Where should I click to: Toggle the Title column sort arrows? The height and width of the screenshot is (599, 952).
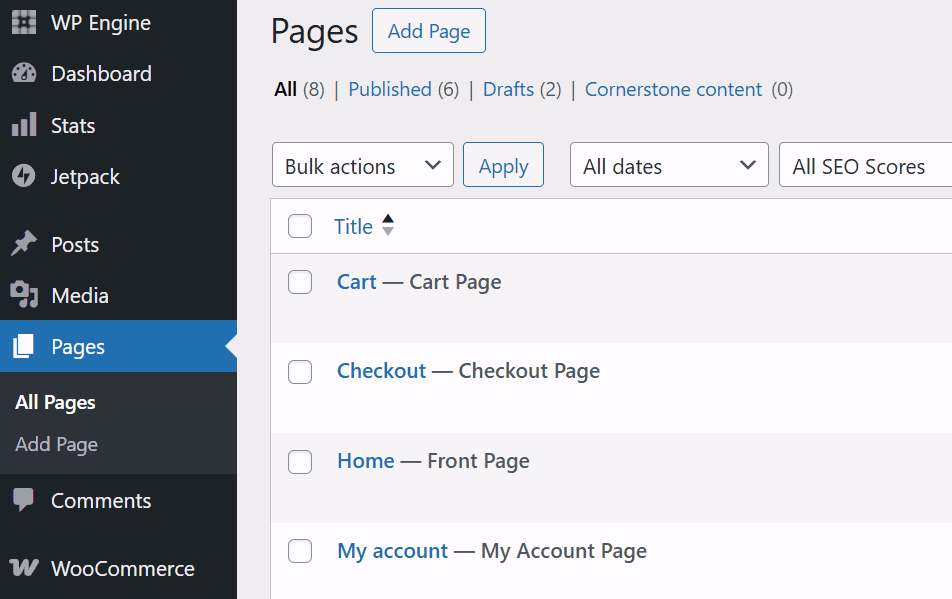tap(388, 226)
